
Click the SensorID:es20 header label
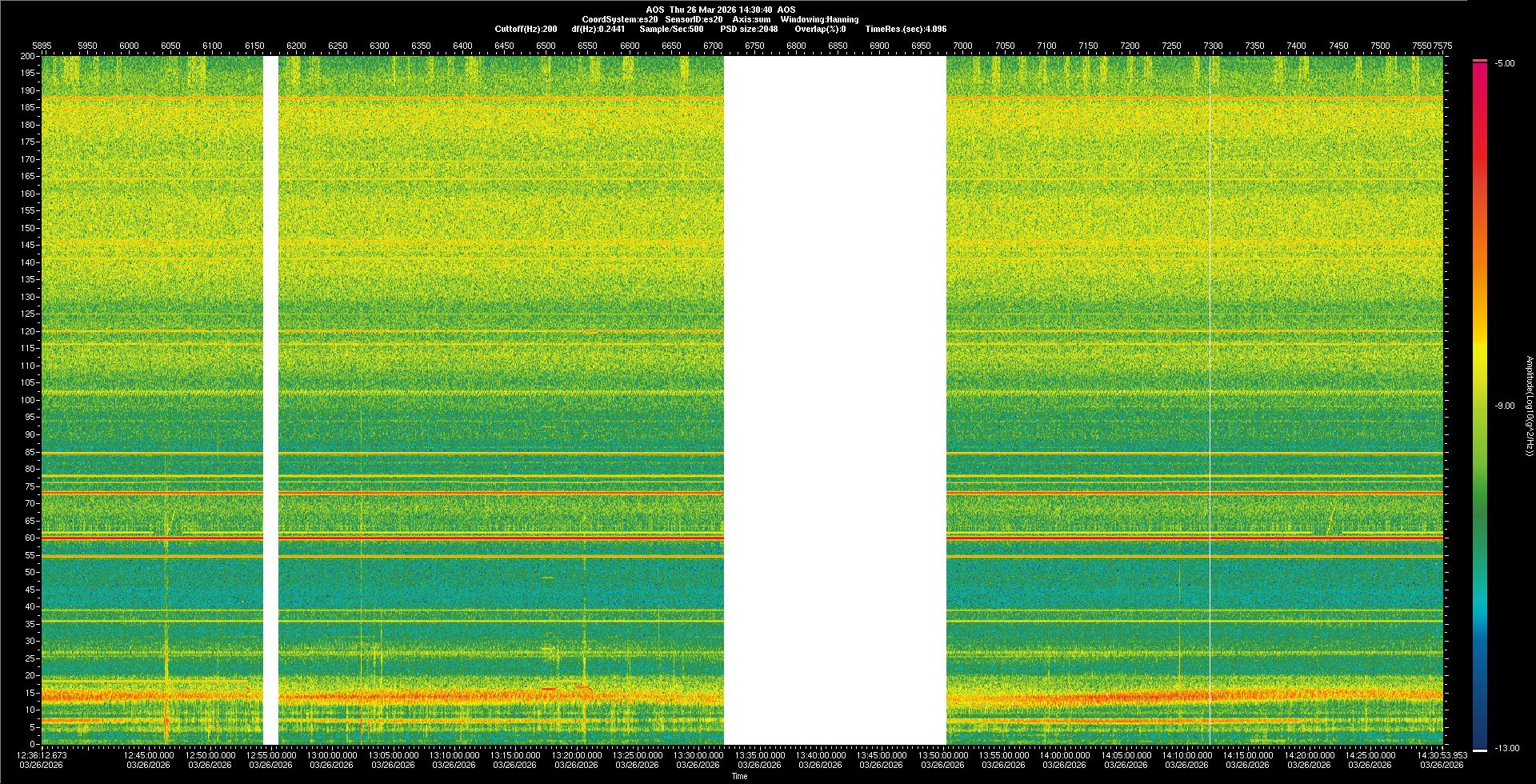tap(694, 19)
